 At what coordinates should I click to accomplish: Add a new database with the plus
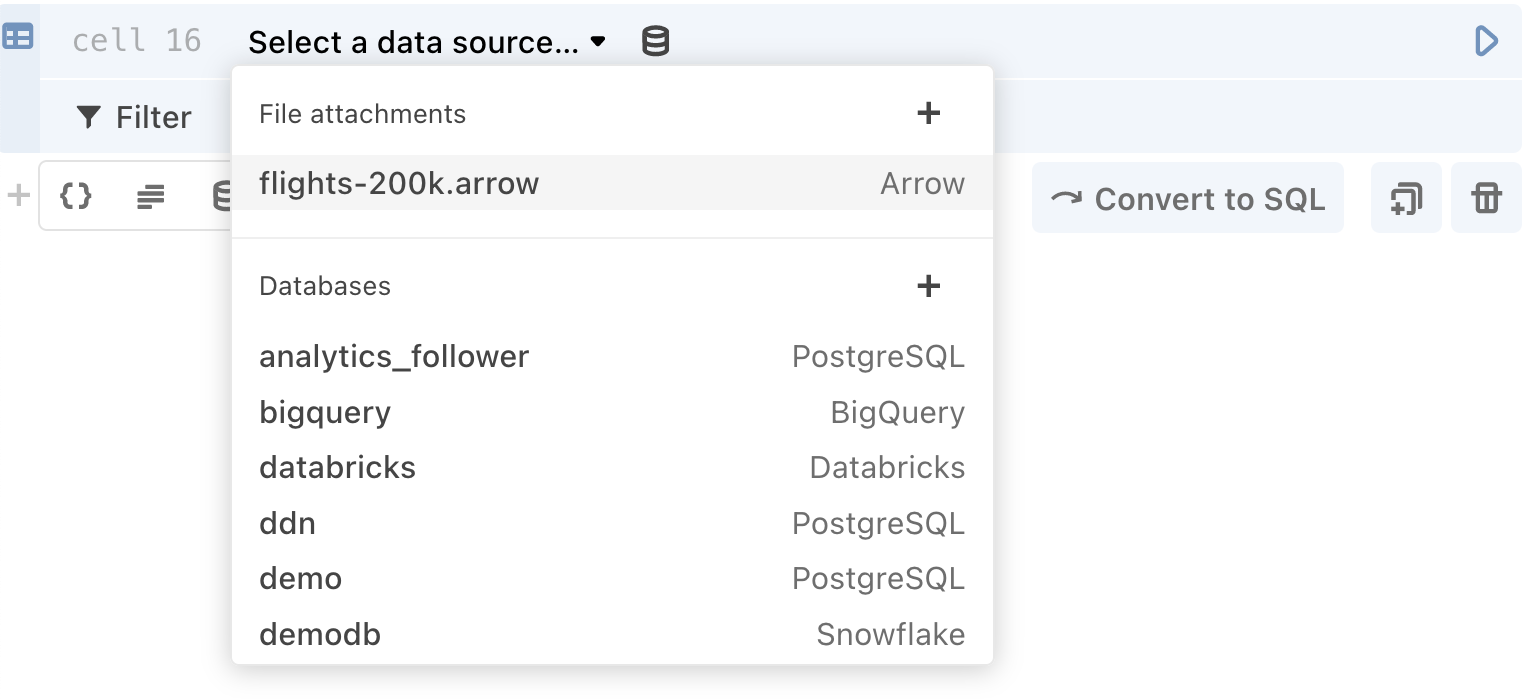point(929,286)
